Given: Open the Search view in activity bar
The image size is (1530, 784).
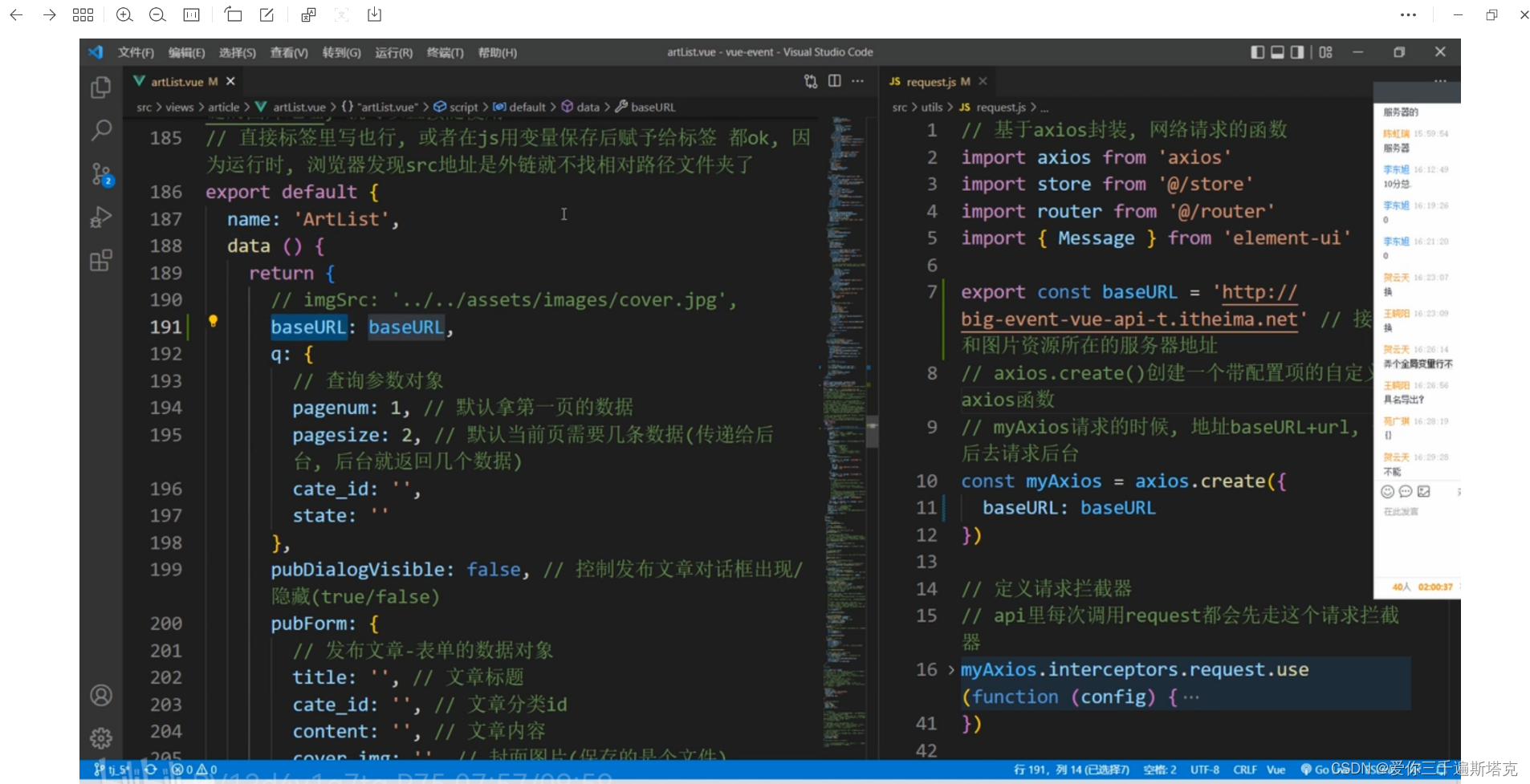Looking at the screenshot, I should (x=101, y=130).
